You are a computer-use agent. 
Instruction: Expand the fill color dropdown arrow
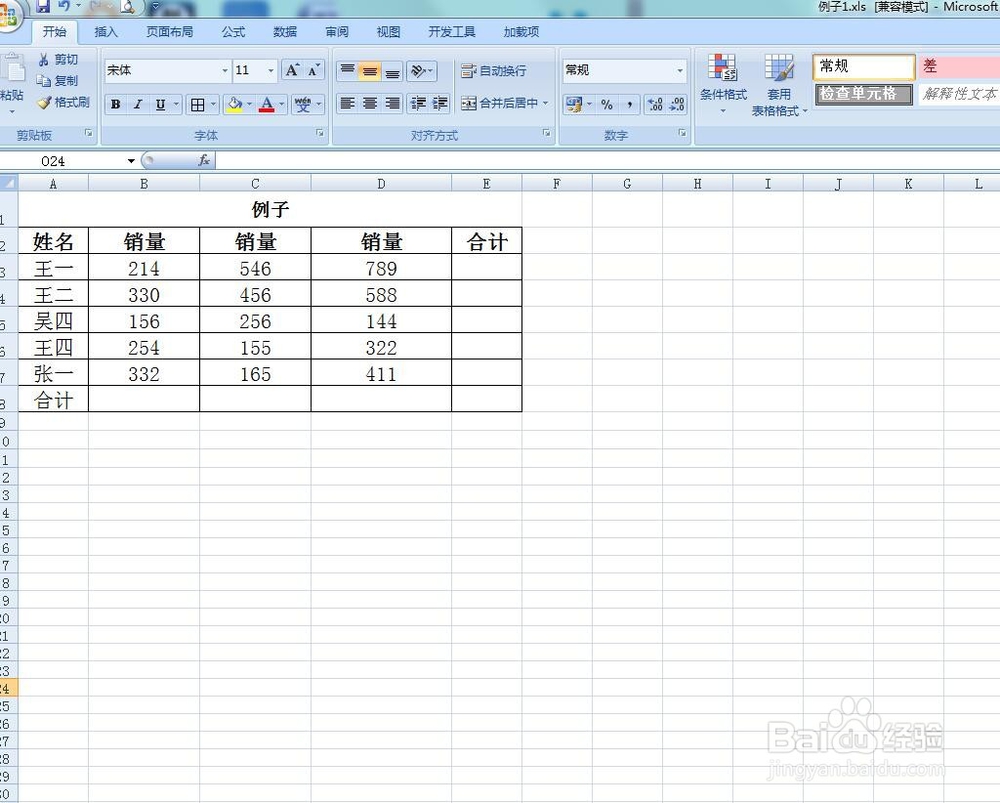pyautogui.click(x=249, y=105)
